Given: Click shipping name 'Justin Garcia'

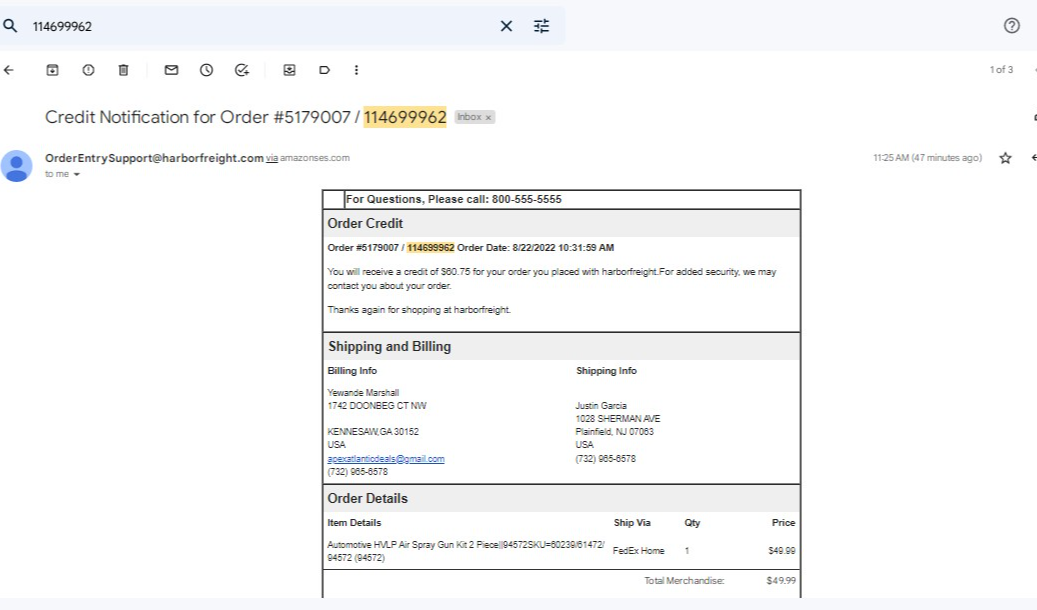Looking at the screenshot, I should point(601,406).
